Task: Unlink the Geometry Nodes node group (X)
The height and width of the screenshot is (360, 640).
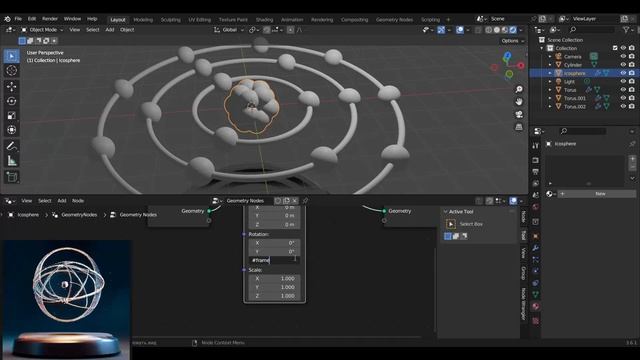Action: point(295,200)
